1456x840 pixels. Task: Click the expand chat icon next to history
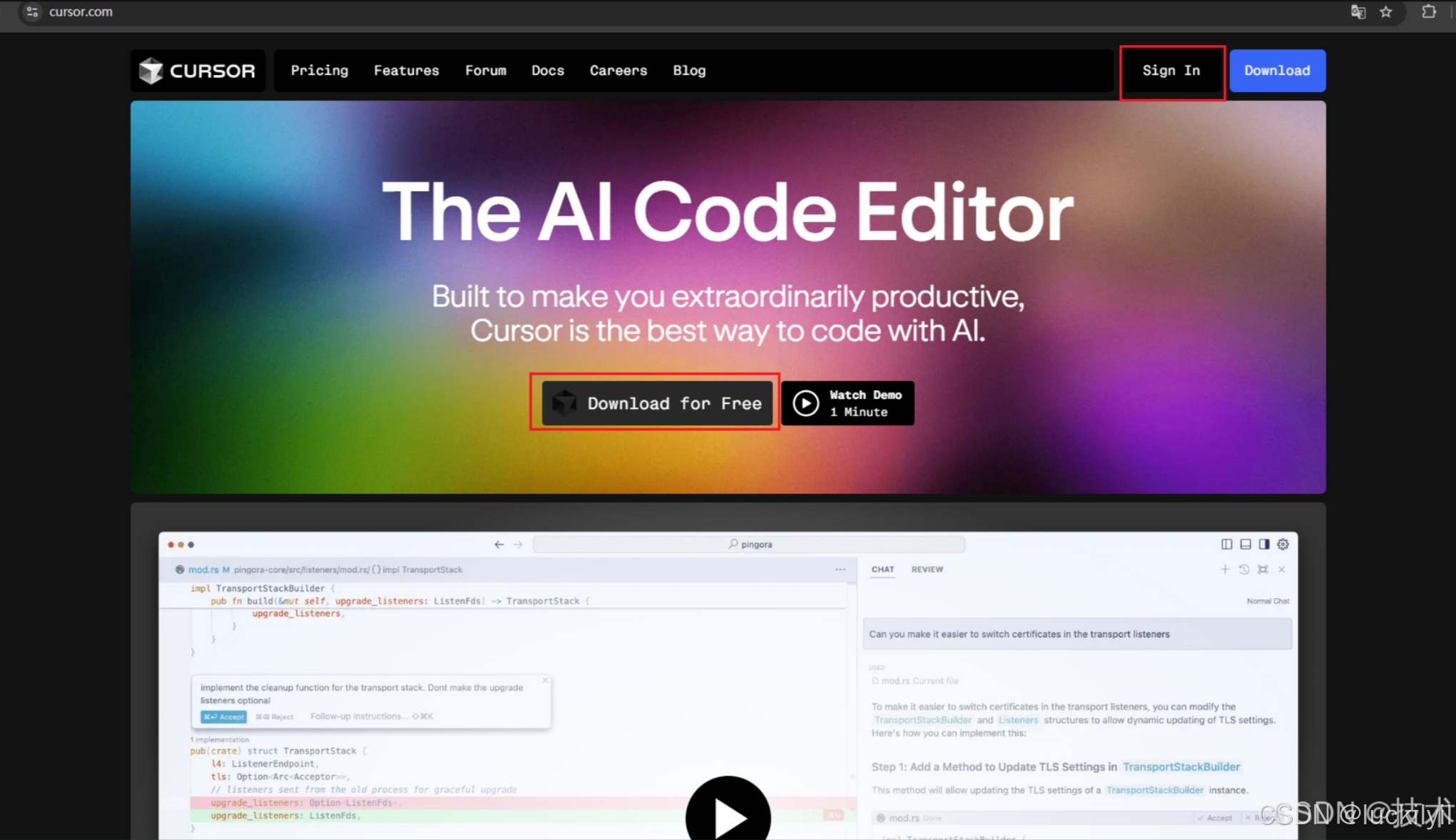pos(1263,570)
